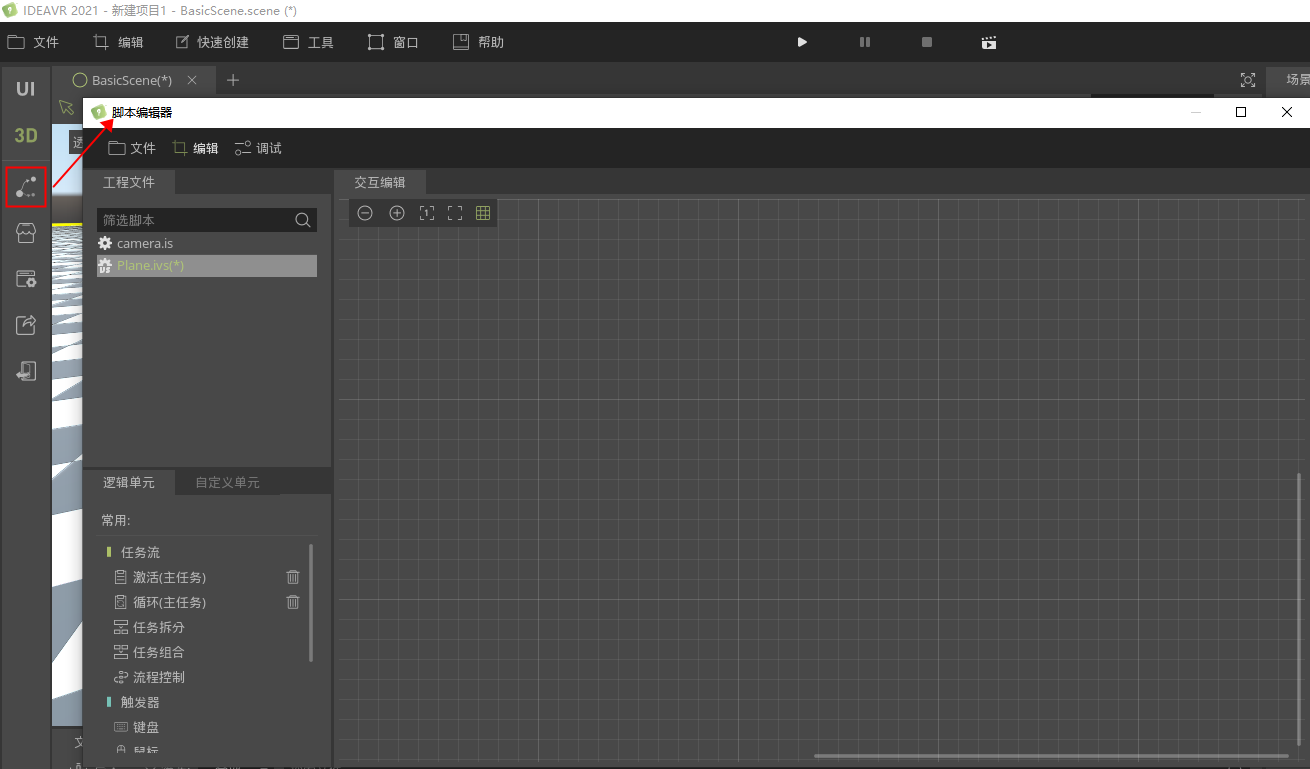Switch to the 逻辑单元 tab
This screenshot has height=769, width=1310.
click(129, 482)
